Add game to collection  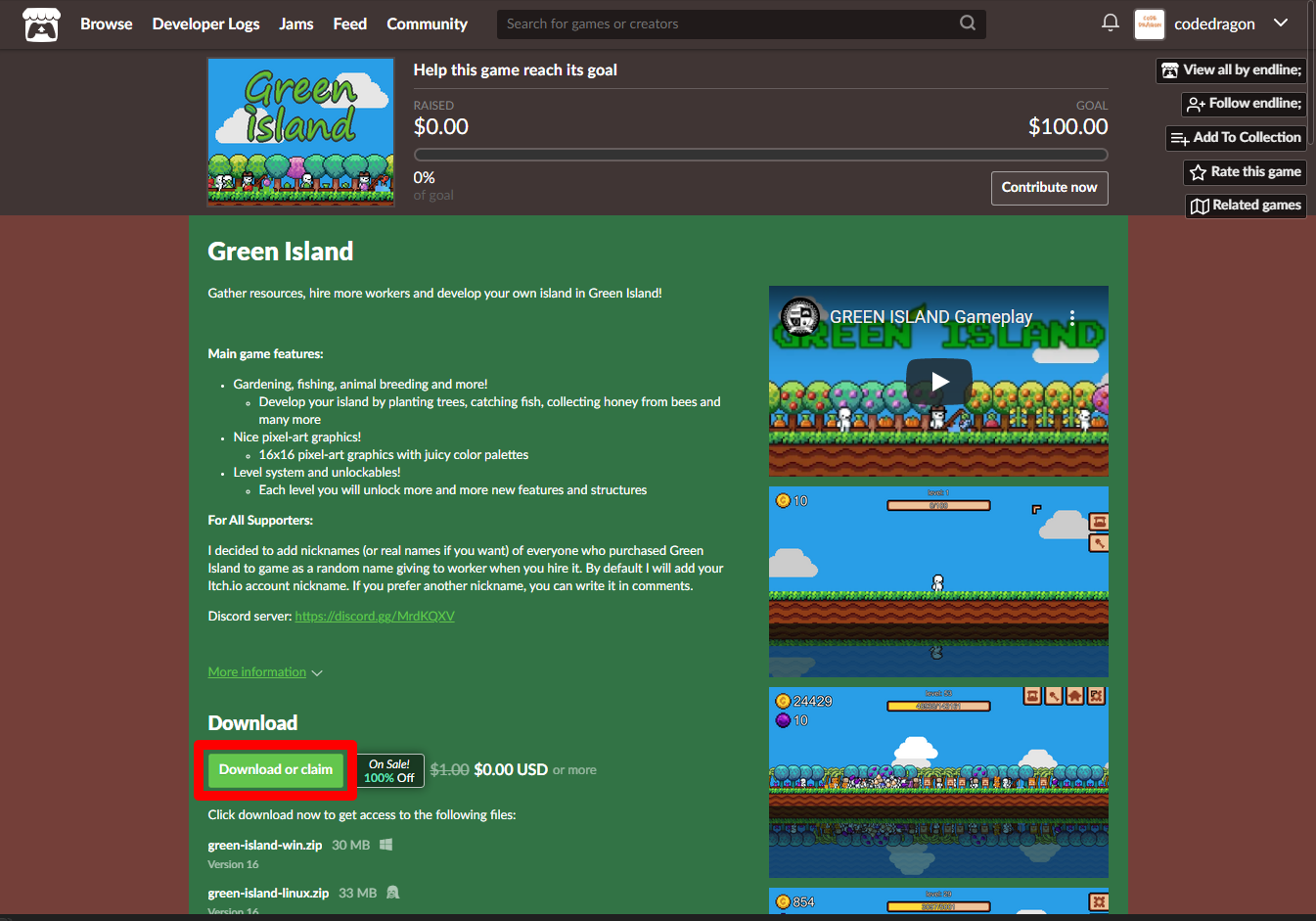pyautogui.click(x=1236, y=138)
